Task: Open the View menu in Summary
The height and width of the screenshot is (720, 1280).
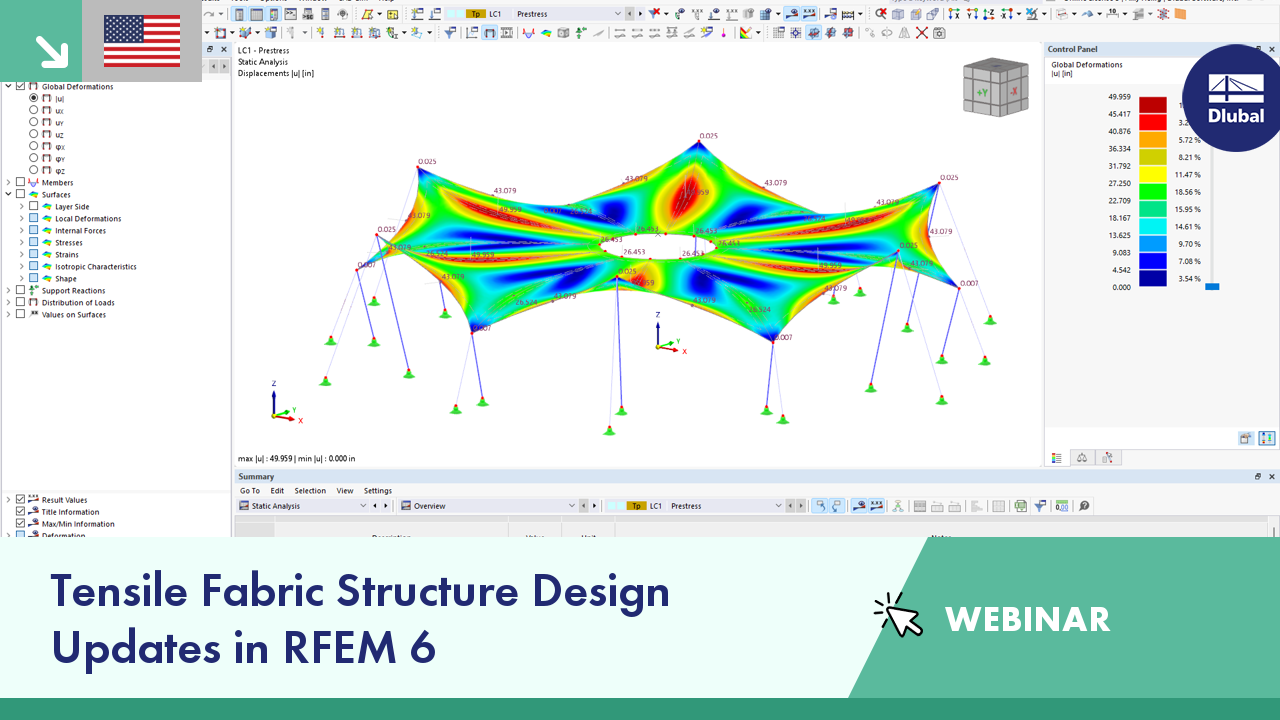Action: [345, 491]
